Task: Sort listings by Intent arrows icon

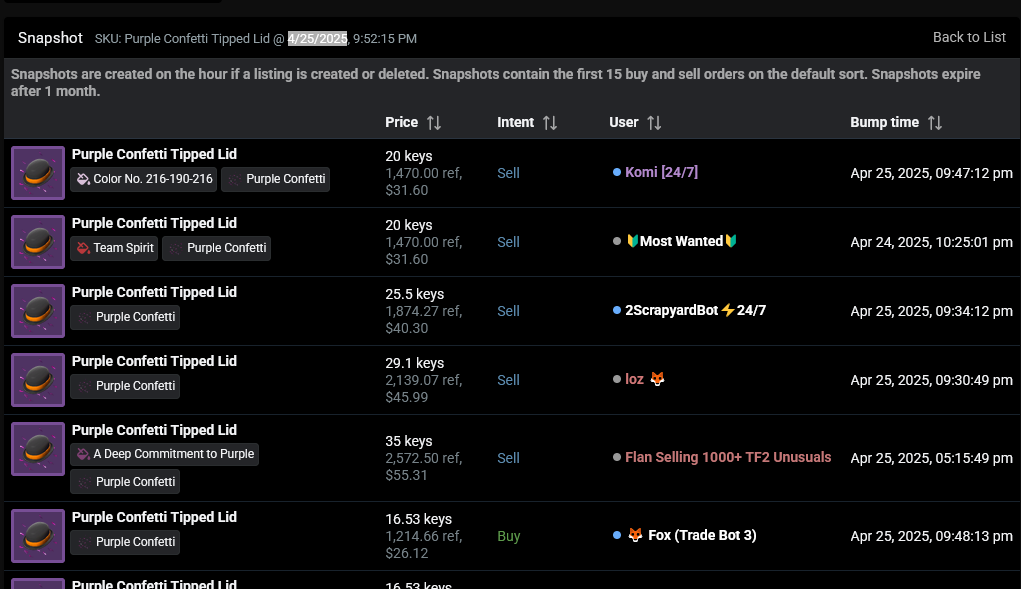Action: click(x=550, y=122)
